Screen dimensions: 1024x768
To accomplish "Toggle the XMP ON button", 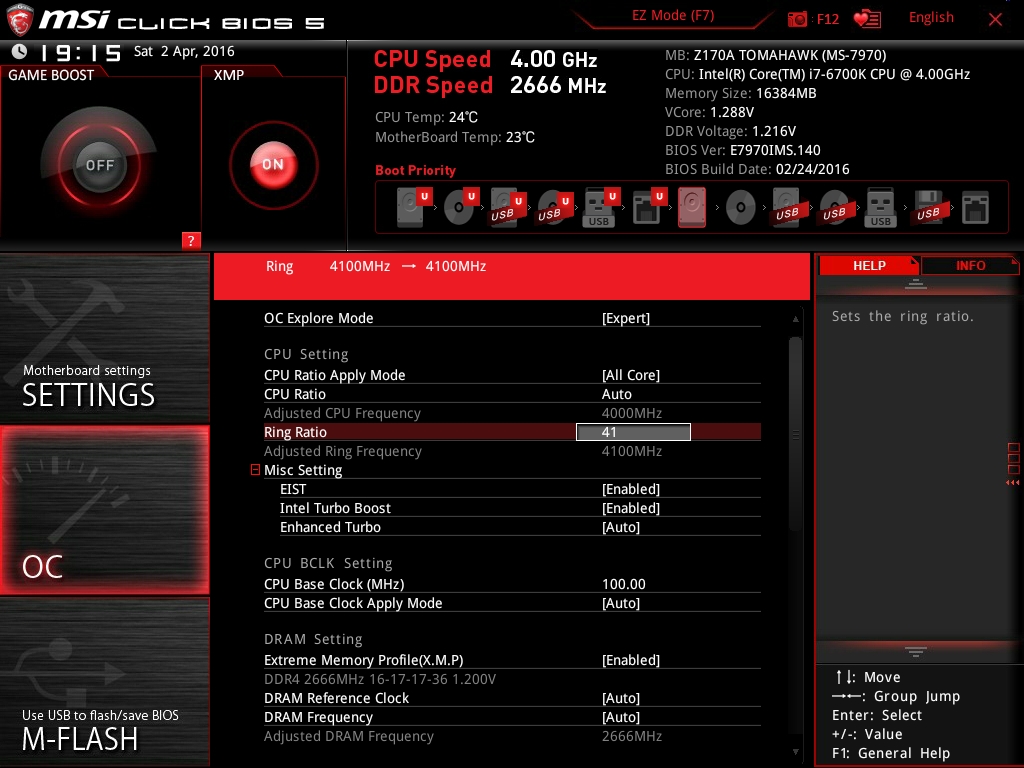I will [274, 165].
